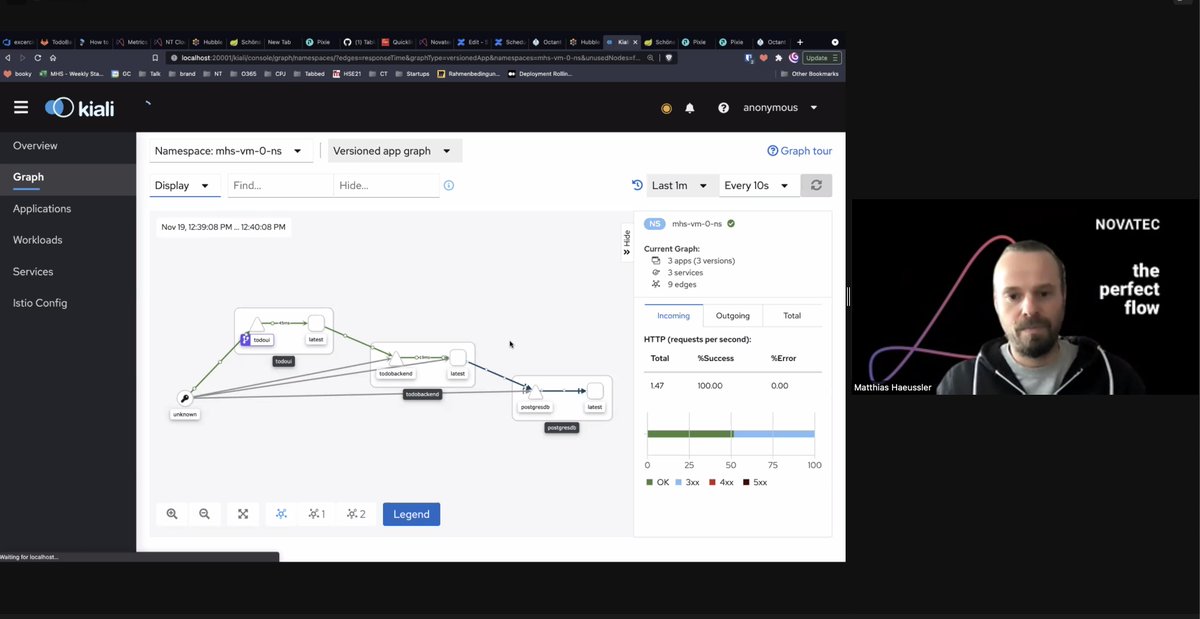Go to Overview in sidebar
Screen dimensions: 1200x619
pos(35,146)
